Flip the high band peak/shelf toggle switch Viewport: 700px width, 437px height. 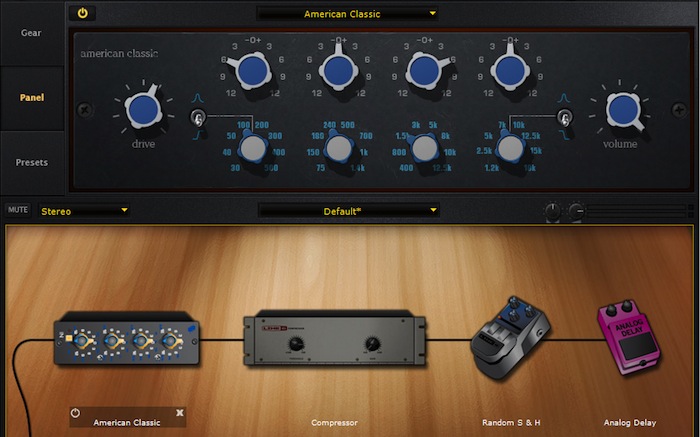564,118
